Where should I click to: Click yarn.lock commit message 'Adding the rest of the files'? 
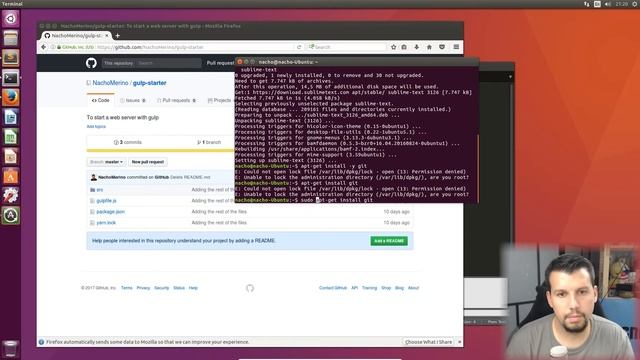coord(219,223)
